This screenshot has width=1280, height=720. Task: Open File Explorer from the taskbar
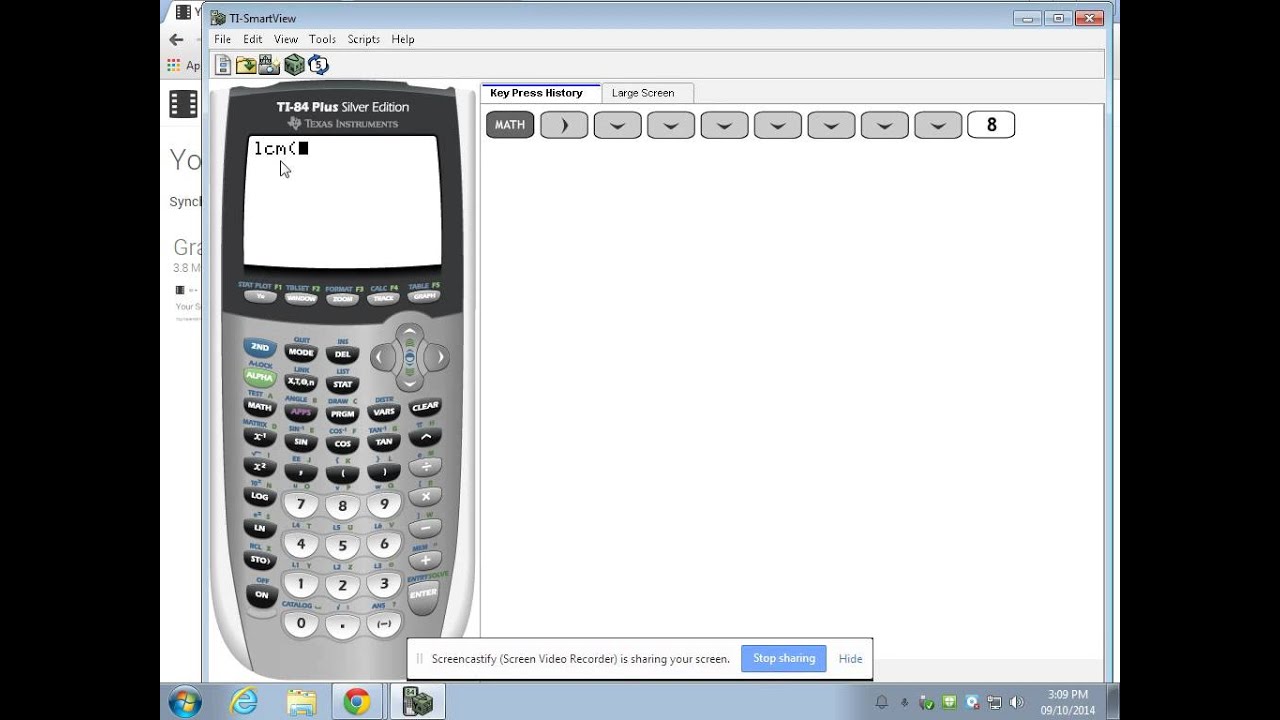301,702
